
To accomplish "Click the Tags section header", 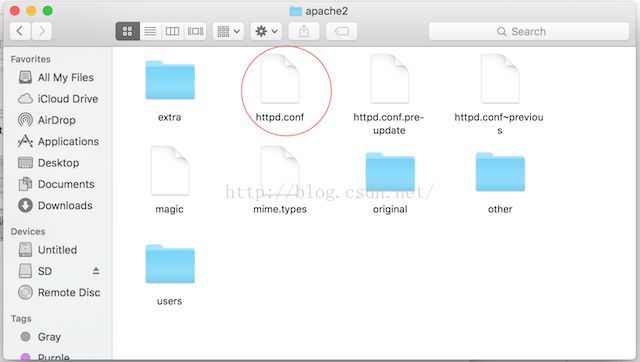I will [21, 318].
